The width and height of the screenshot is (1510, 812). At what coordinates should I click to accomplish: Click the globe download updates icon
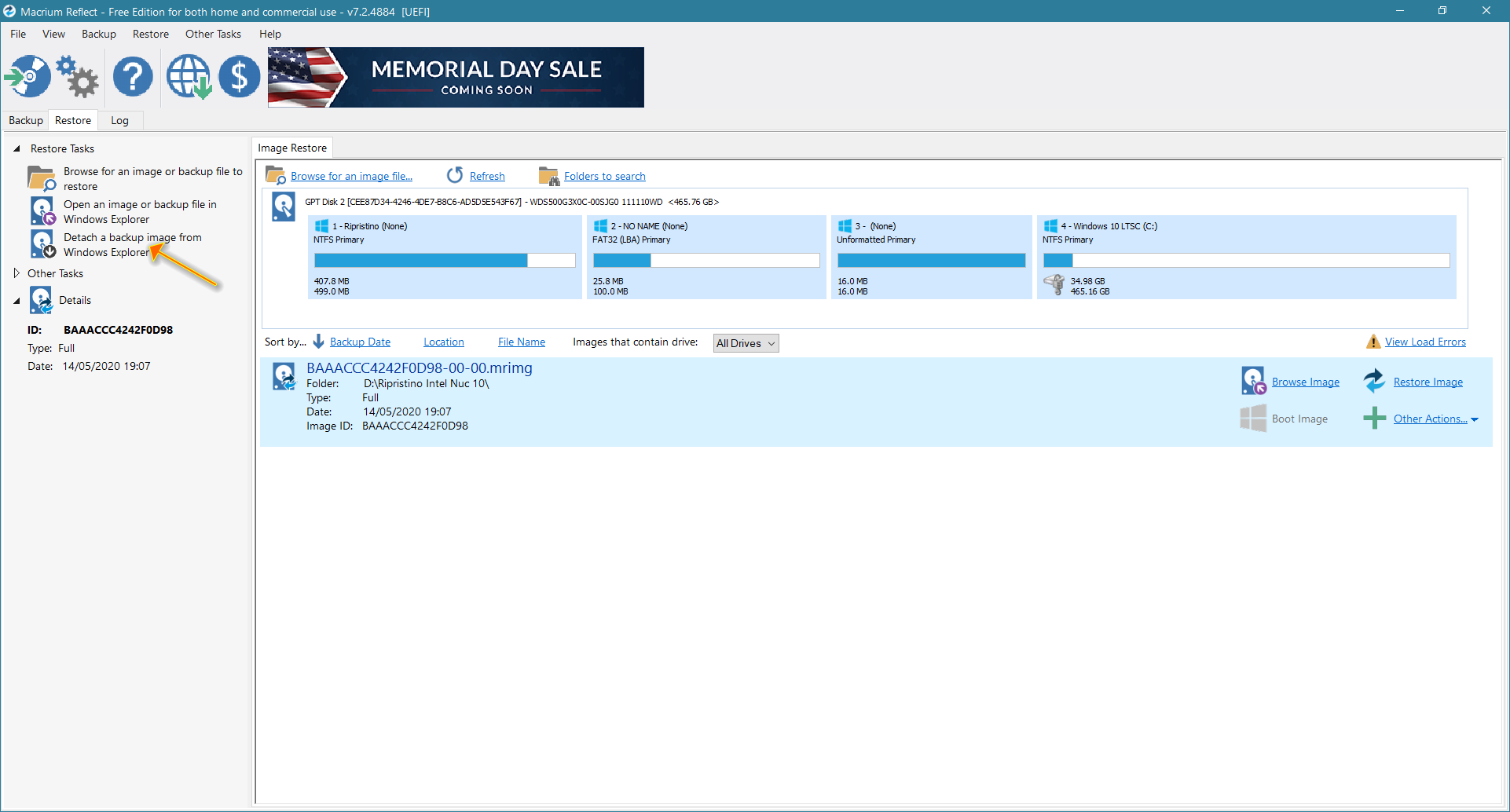coord(189,76)
